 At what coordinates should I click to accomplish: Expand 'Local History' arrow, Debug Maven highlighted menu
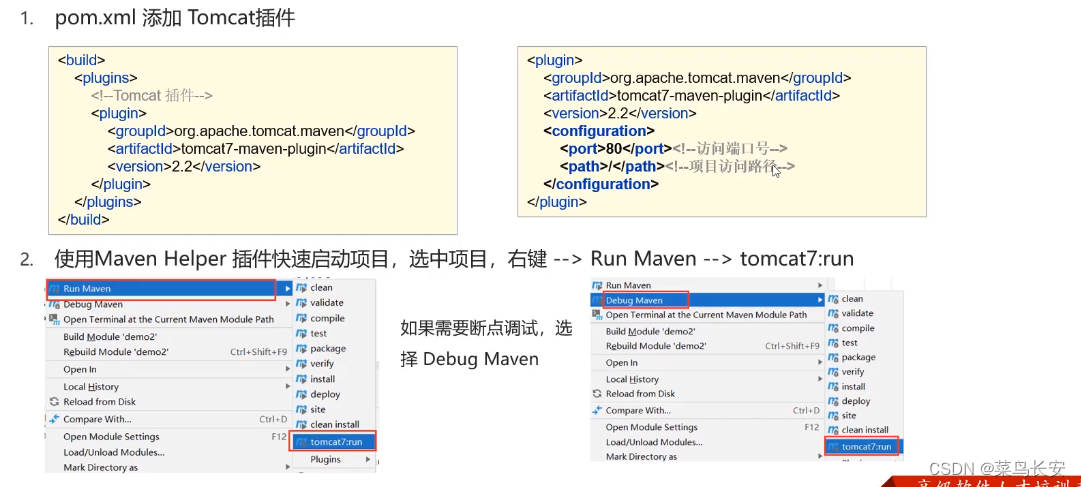pos(820,379)
